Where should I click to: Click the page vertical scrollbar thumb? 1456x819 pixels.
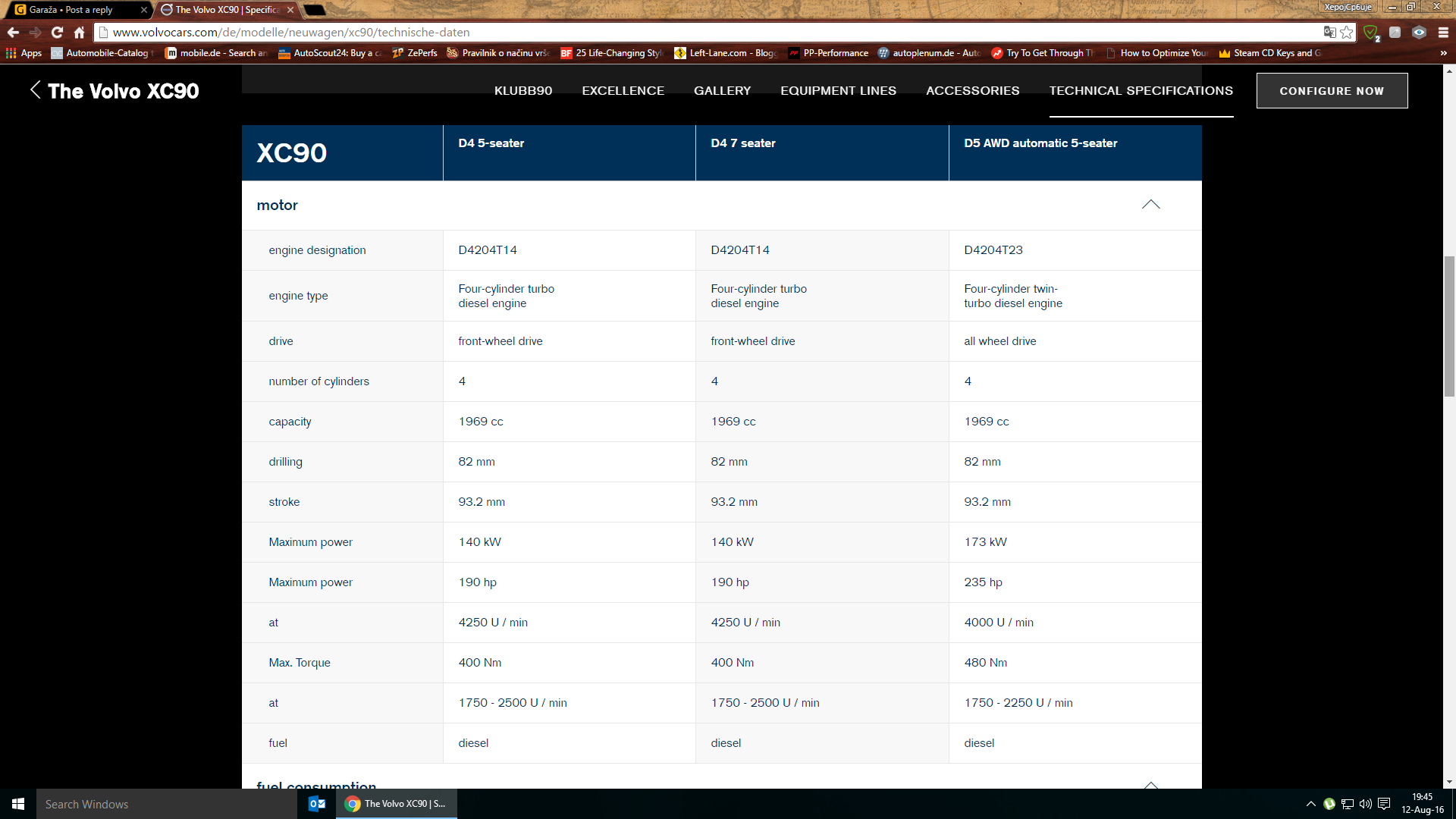point(1449,326)
